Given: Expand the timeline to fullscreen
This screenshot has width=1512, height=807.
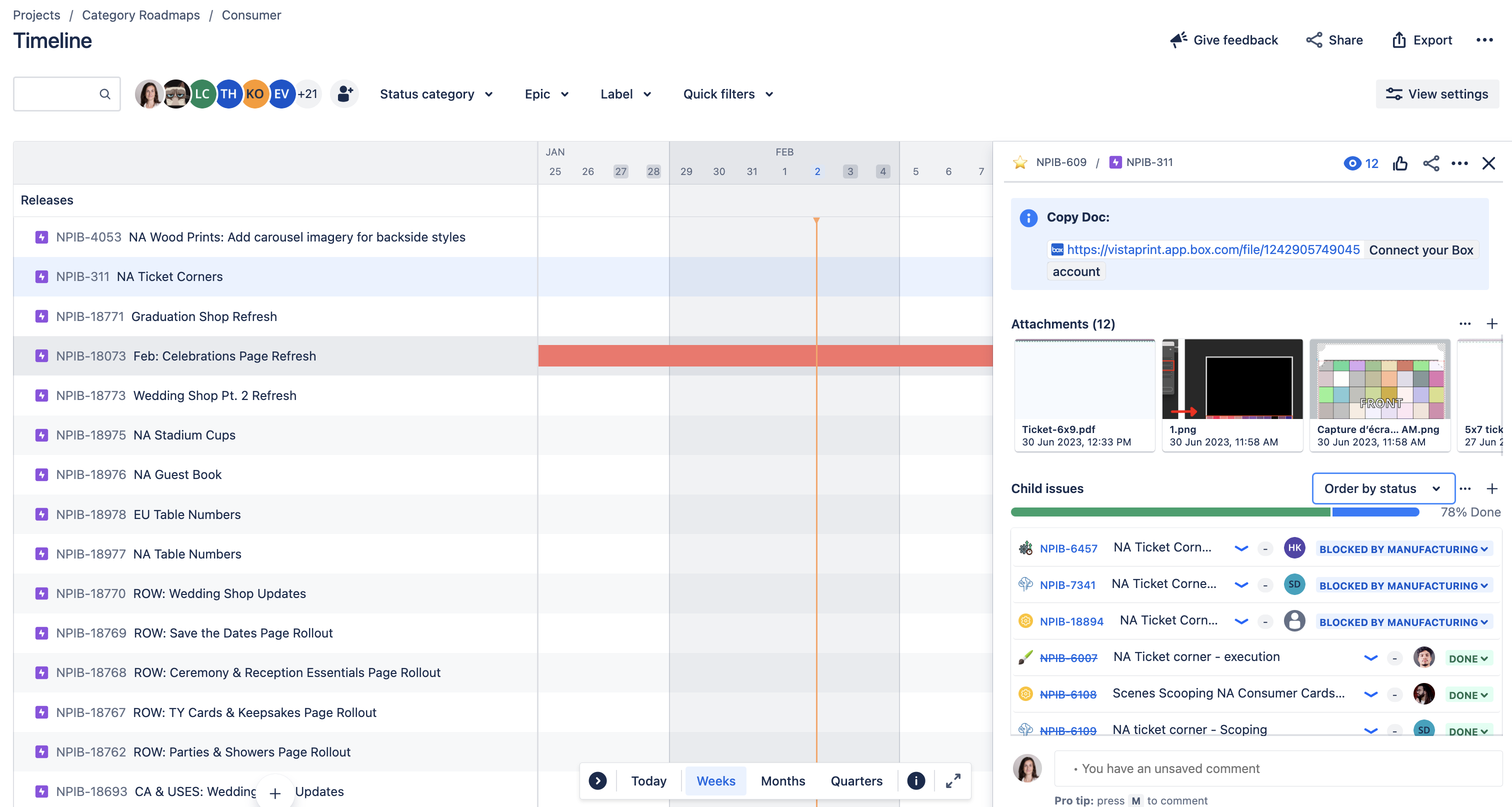Looking at the screenshot, I should coord(952,780).
